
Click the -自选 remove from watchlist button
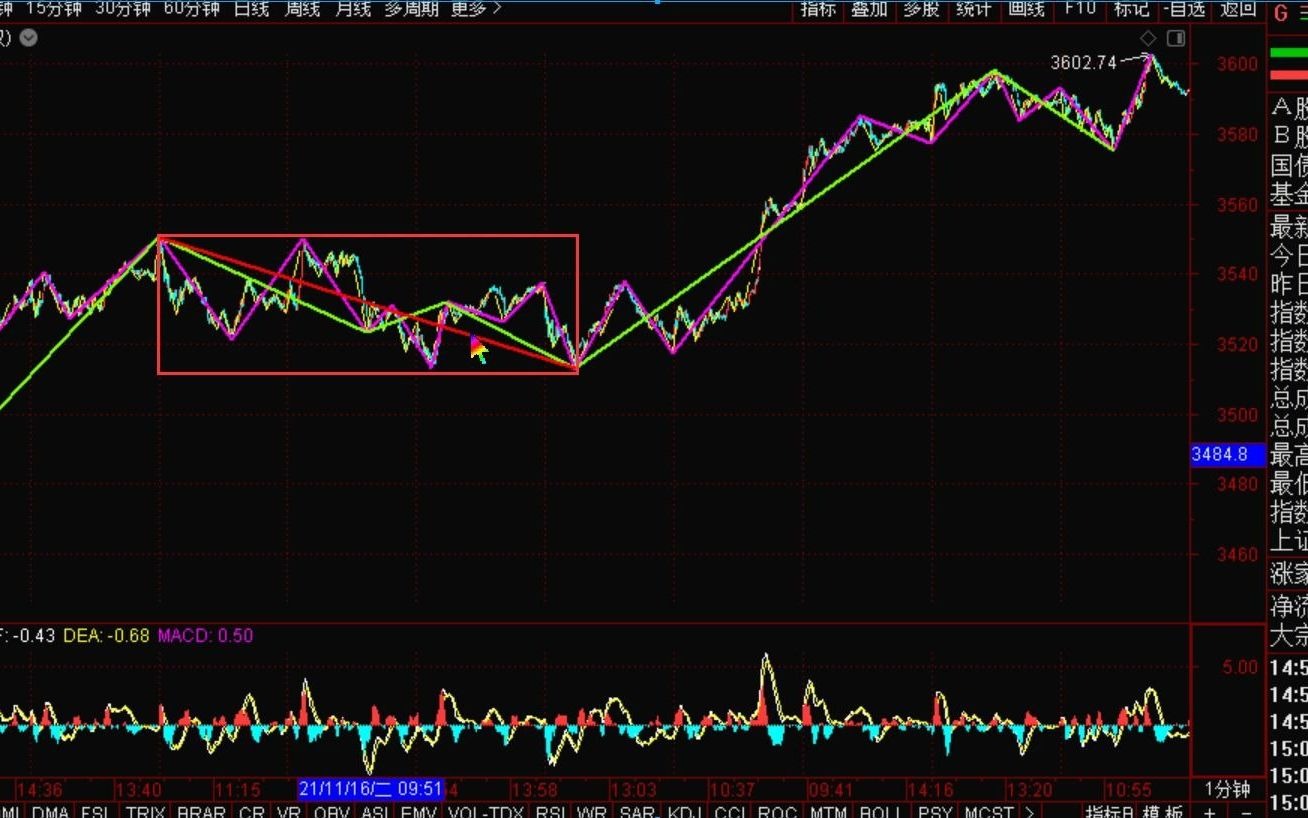[x=1184, y=9]
